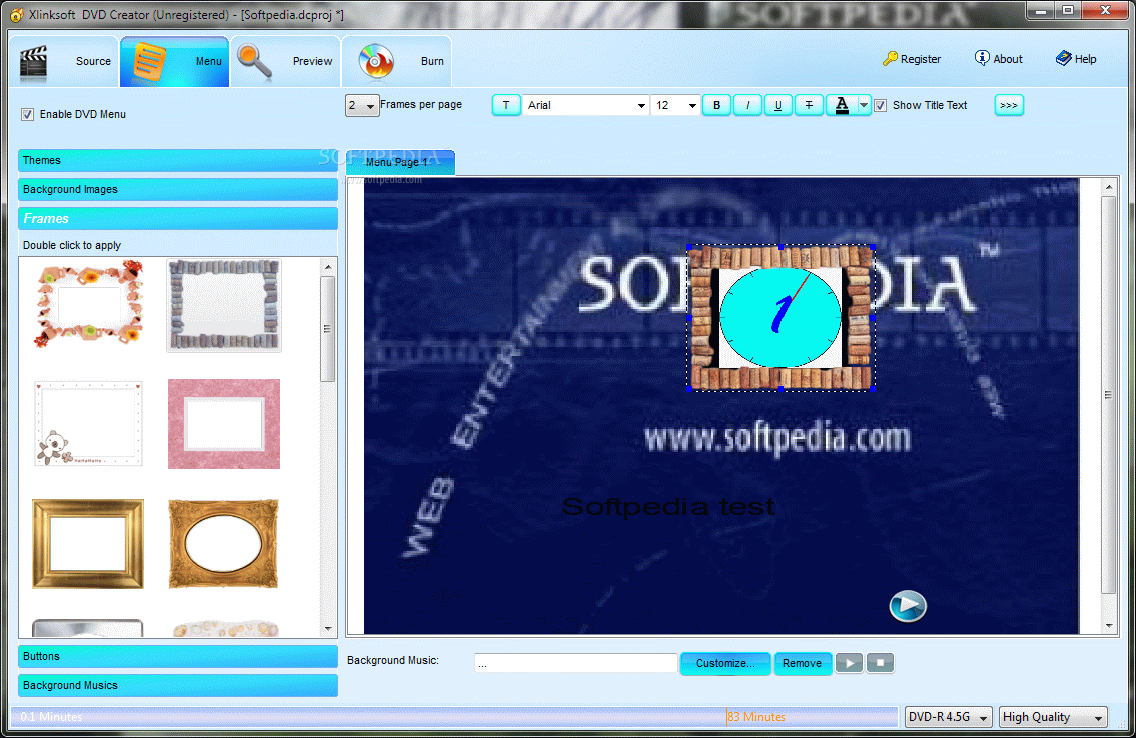Toggle italic formatting
1136x738 pixels.
coord(747,106)
